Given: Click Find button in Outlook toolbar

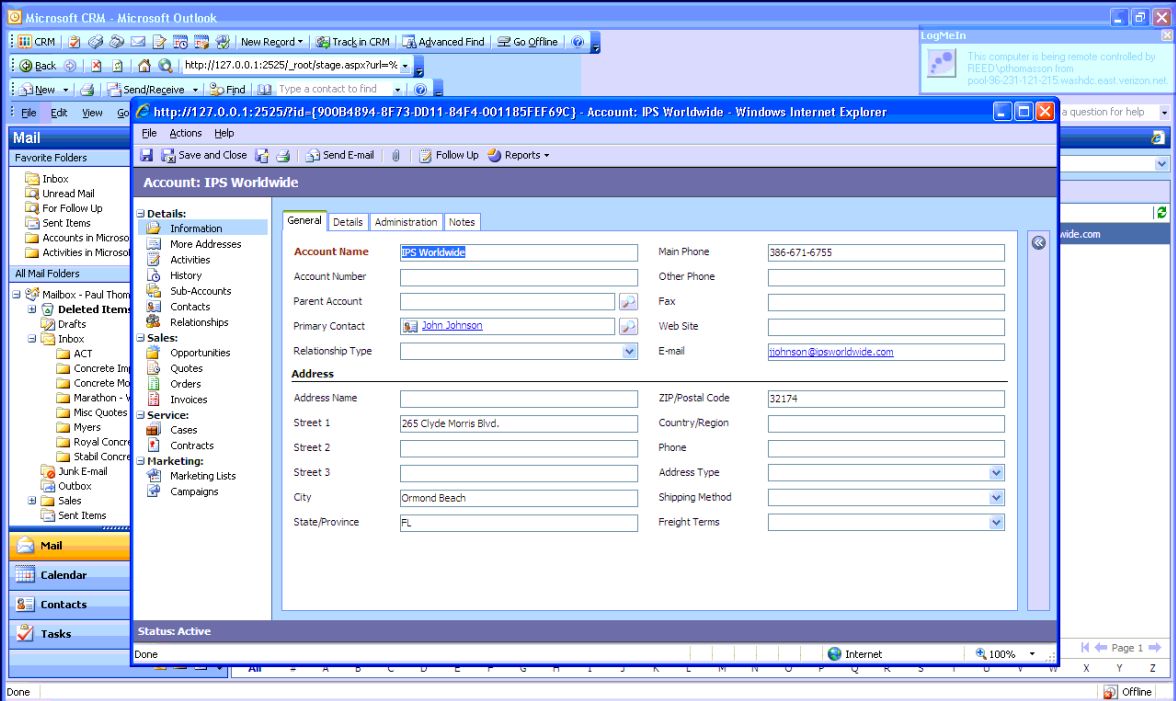Looking at the screenshot, I should tap(227, 89).
